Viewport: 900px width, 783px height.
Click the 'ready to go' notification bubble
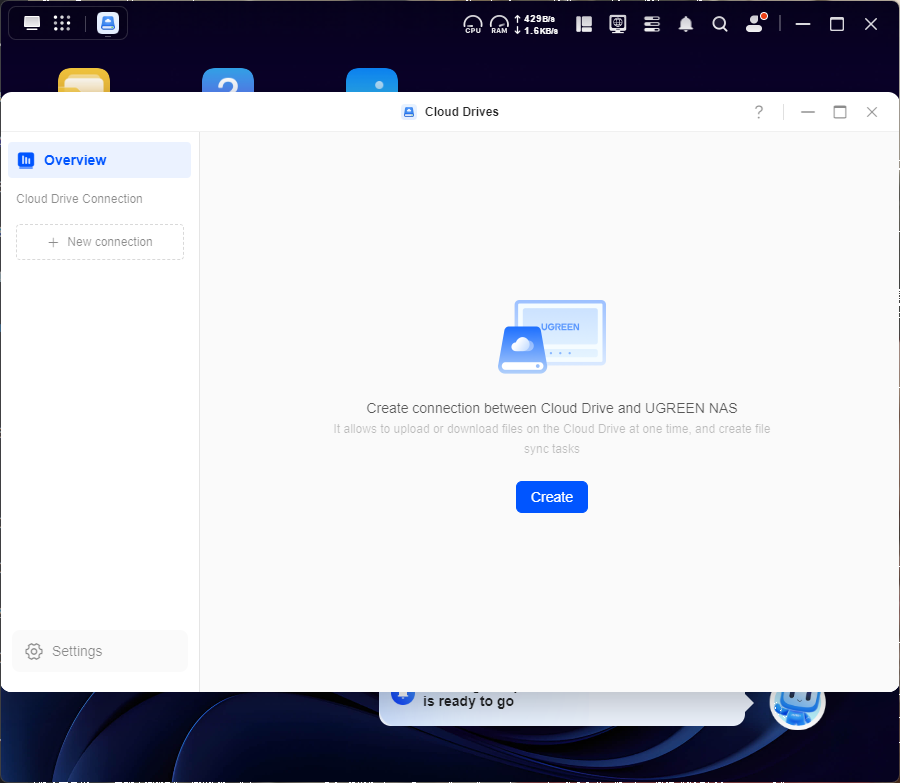[x=560, y=705]
